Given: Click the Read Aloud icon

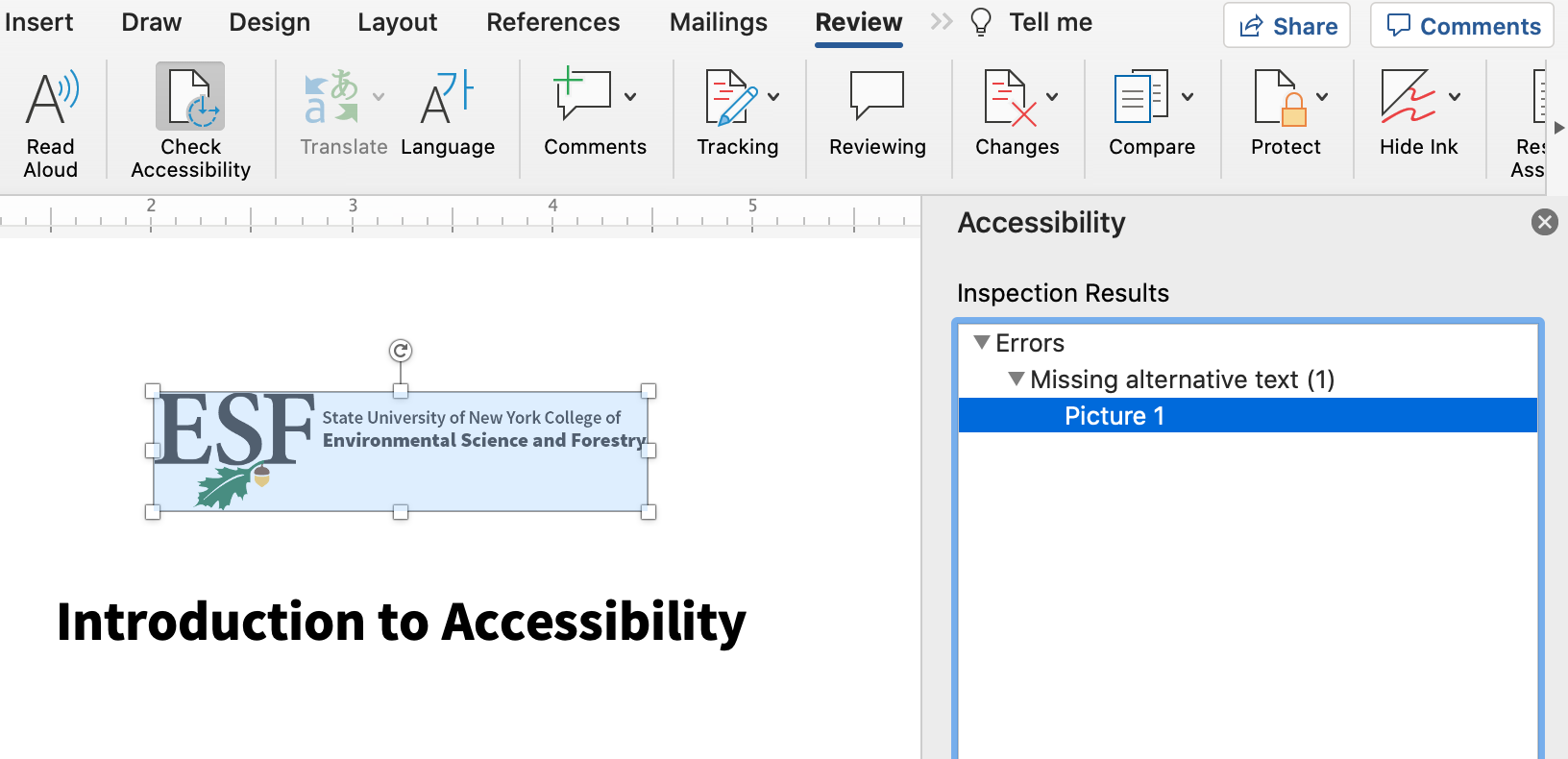Looking at the screenshot, I should [52, 97].
